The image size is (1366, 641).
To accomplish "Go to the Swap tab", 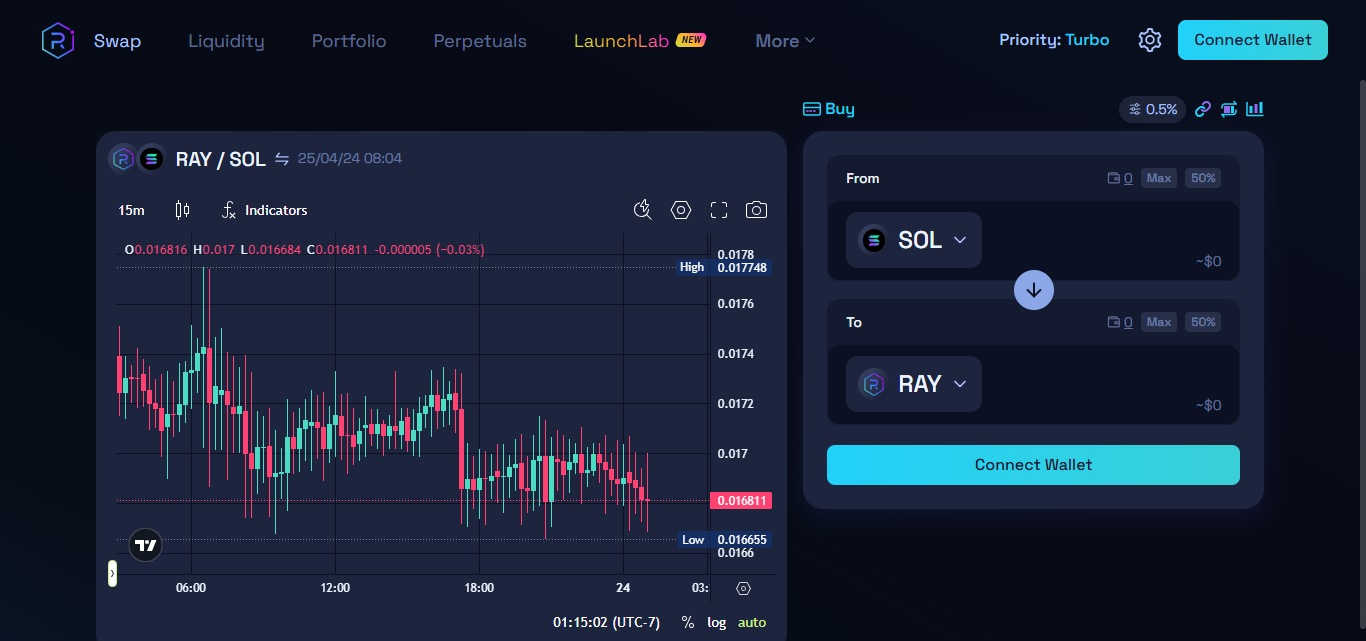I will pos(118,41).
